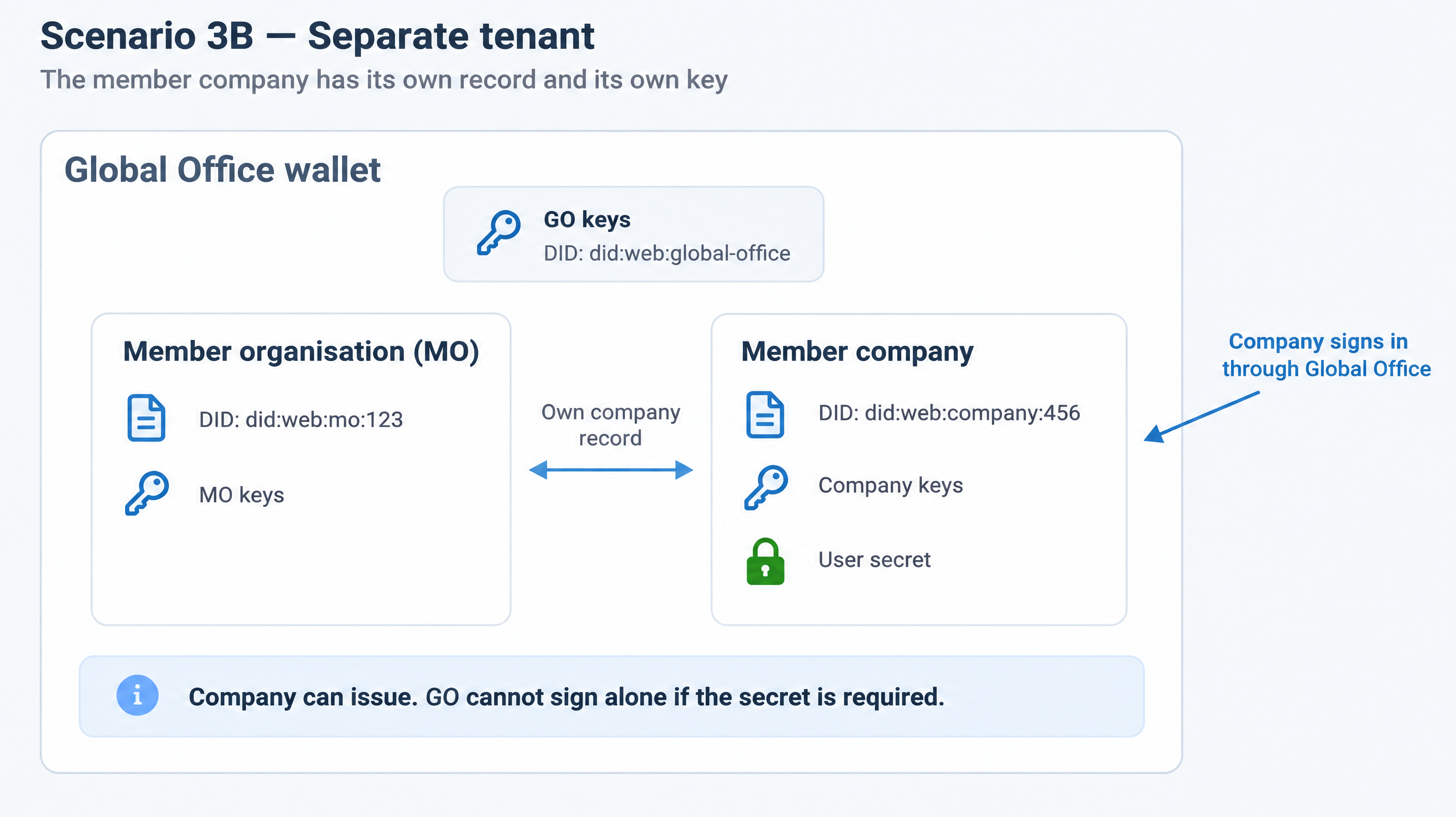Click the GO keys key icon

click(x=499, y=233)
